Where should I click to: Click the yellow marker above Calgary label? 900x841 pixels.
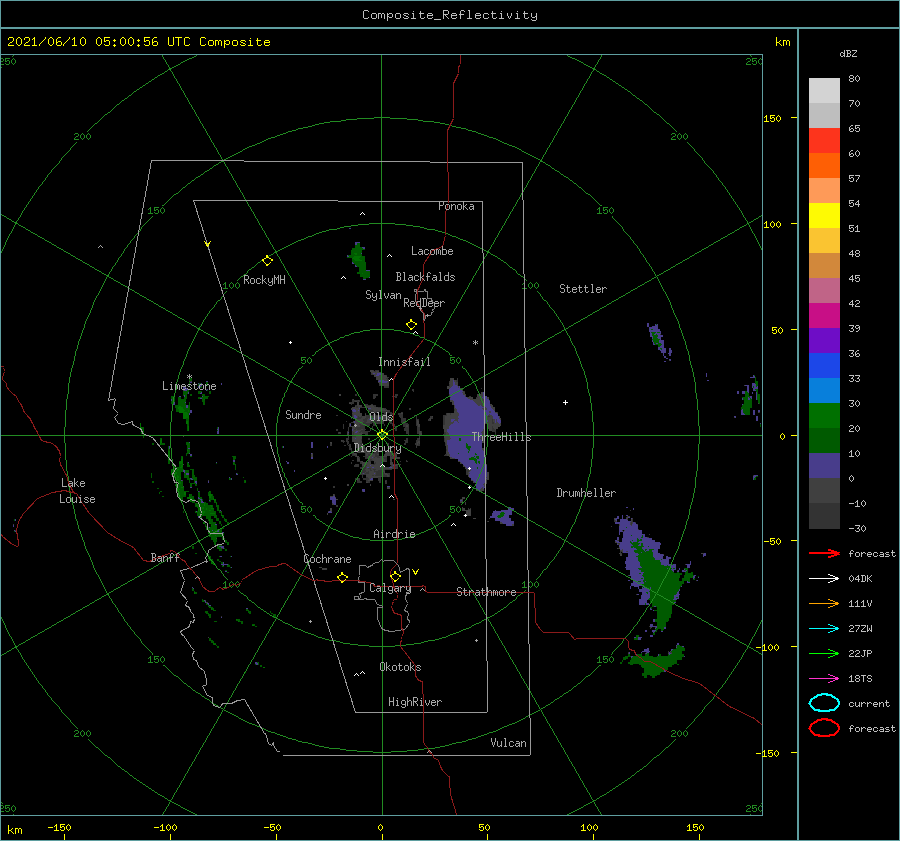pos(395,576)
